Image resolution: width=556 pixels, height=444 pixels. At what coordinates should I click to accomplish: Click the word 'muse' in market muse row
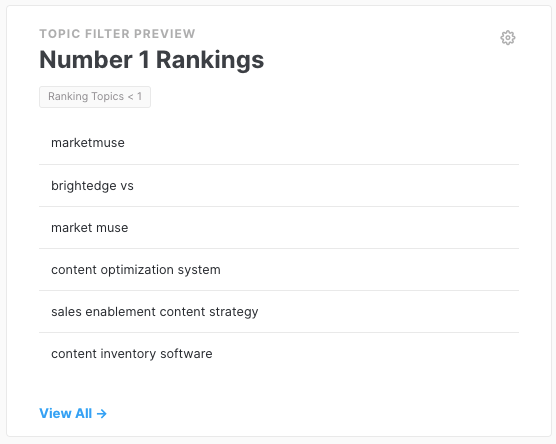[113, 228]
